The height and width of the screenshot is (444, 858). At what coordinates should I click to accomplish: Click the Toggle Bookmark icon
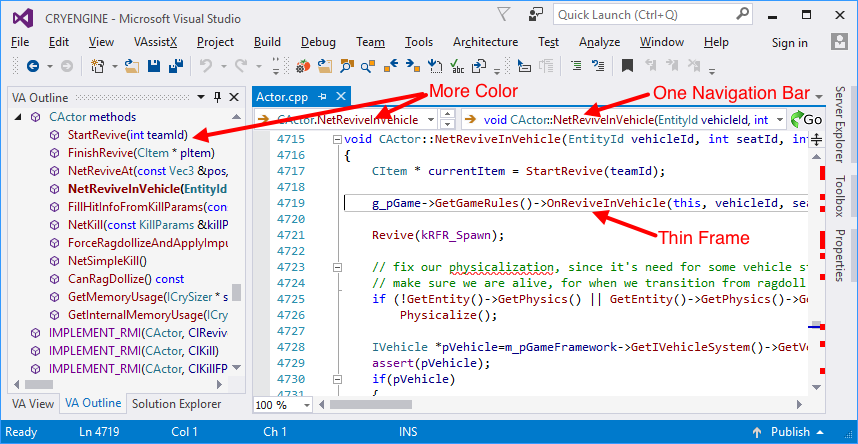click(627, 66)
